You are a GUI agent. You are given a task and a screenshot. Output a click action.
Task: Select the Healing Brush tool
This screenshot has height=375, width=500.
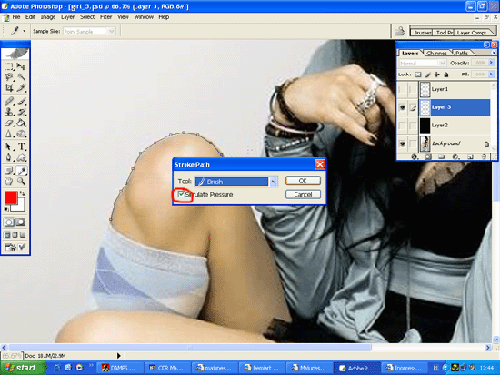click(9, 101)
